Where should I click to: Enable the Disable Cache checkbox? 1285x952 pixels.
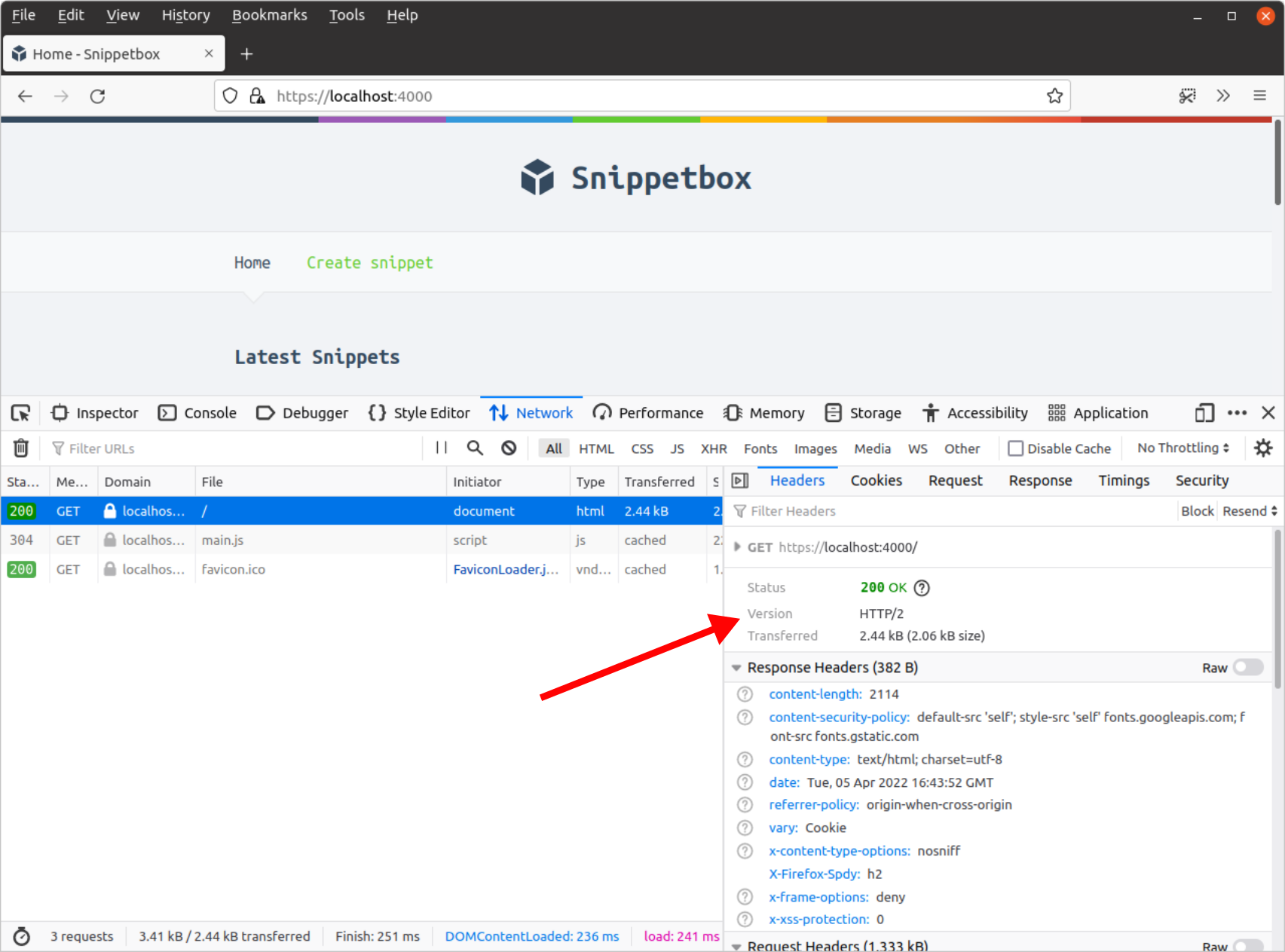(1016, 448)
